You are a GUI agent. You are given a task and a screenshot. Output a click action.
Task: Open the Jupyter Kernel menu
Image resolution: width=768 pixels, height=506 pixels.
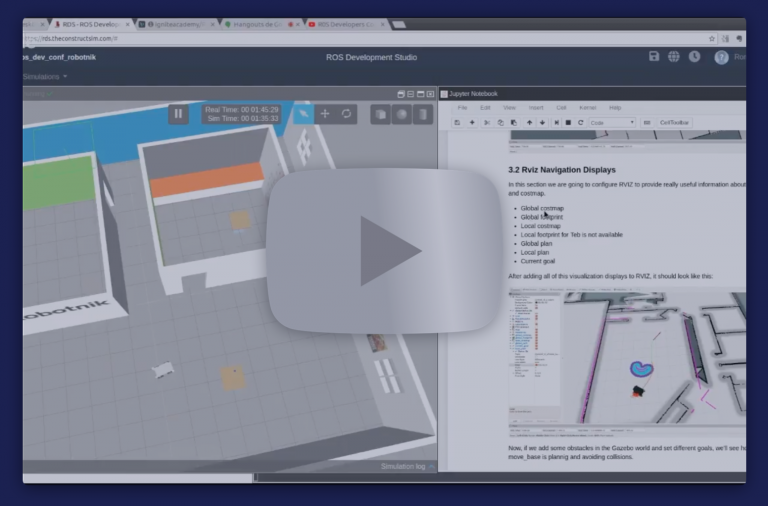(588, 107)
